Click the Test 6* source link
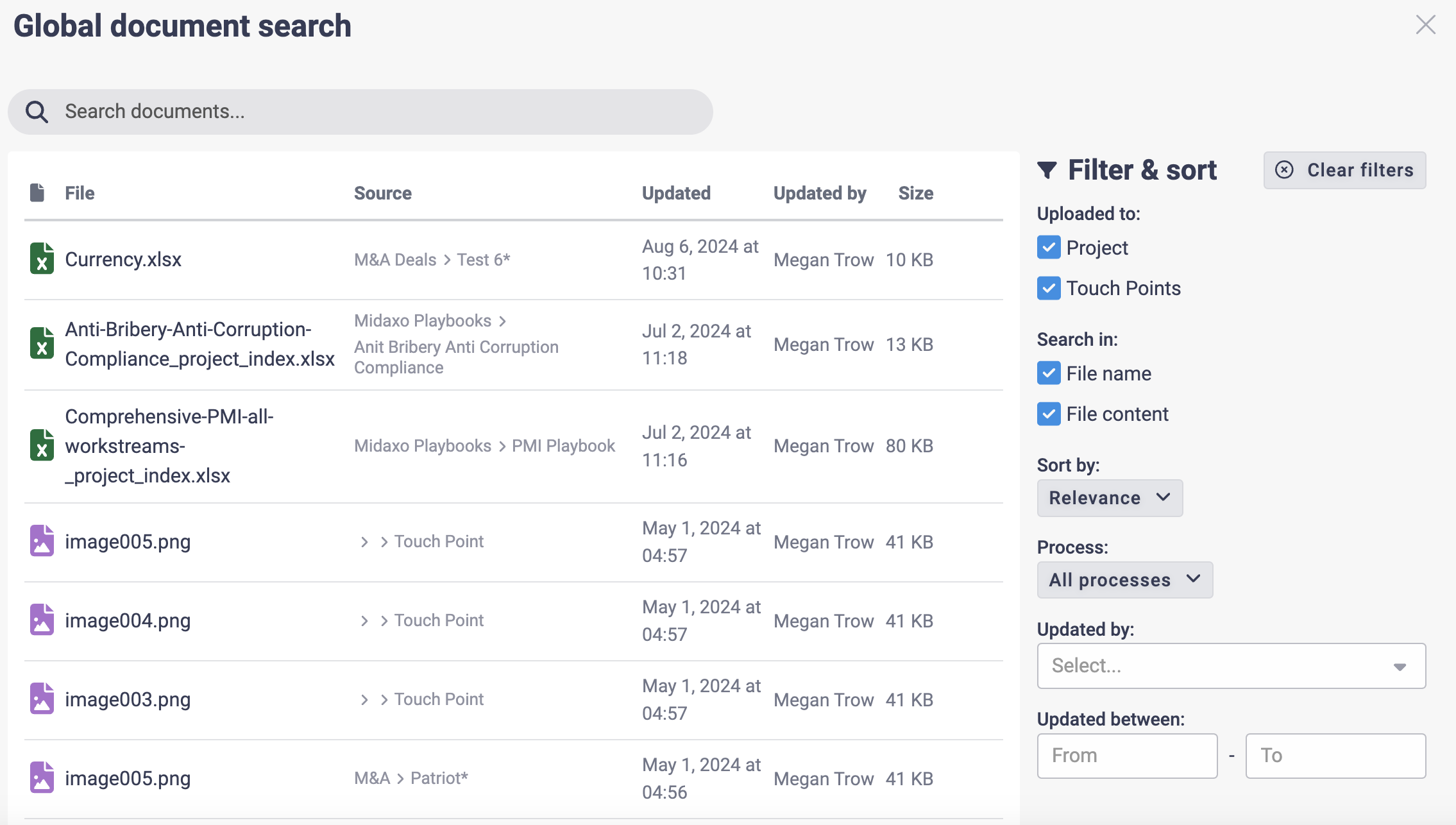1456x825 pixels. click(x=484, y=260)
